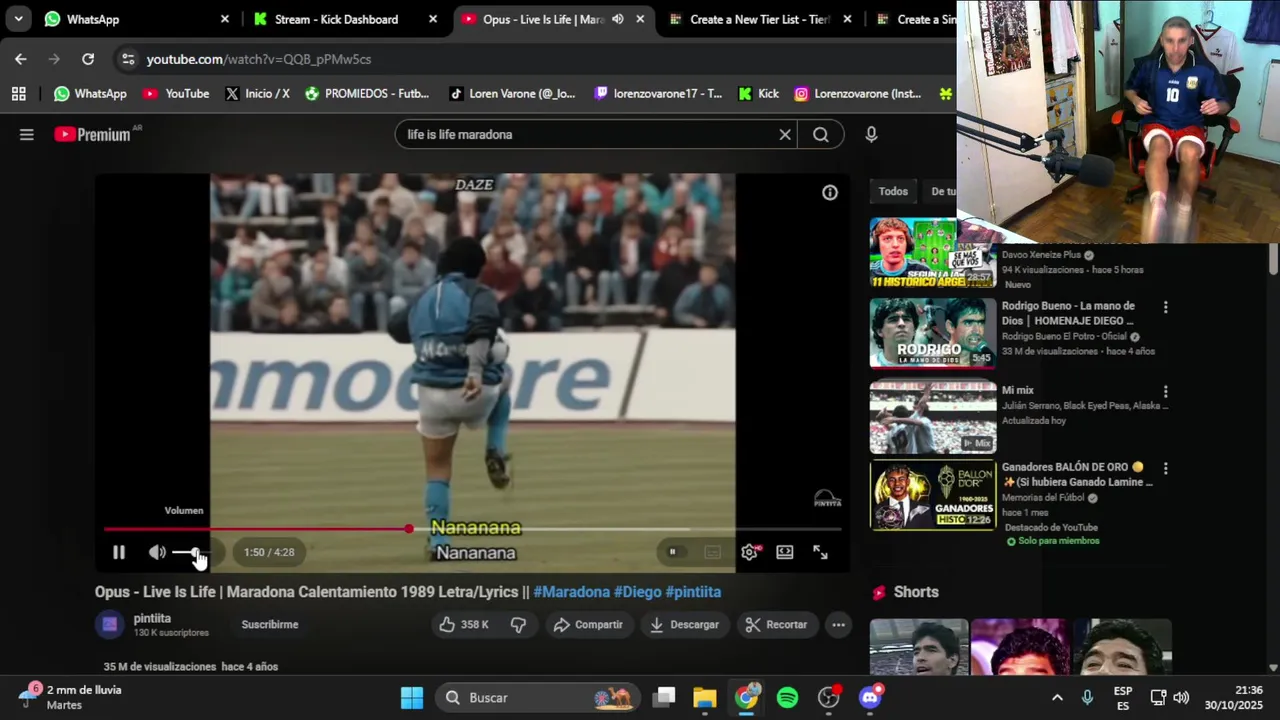Screen dimensions: 1280x720
Task: Click the youtube.com address bar URL
Action: click(x=259, y=59)
